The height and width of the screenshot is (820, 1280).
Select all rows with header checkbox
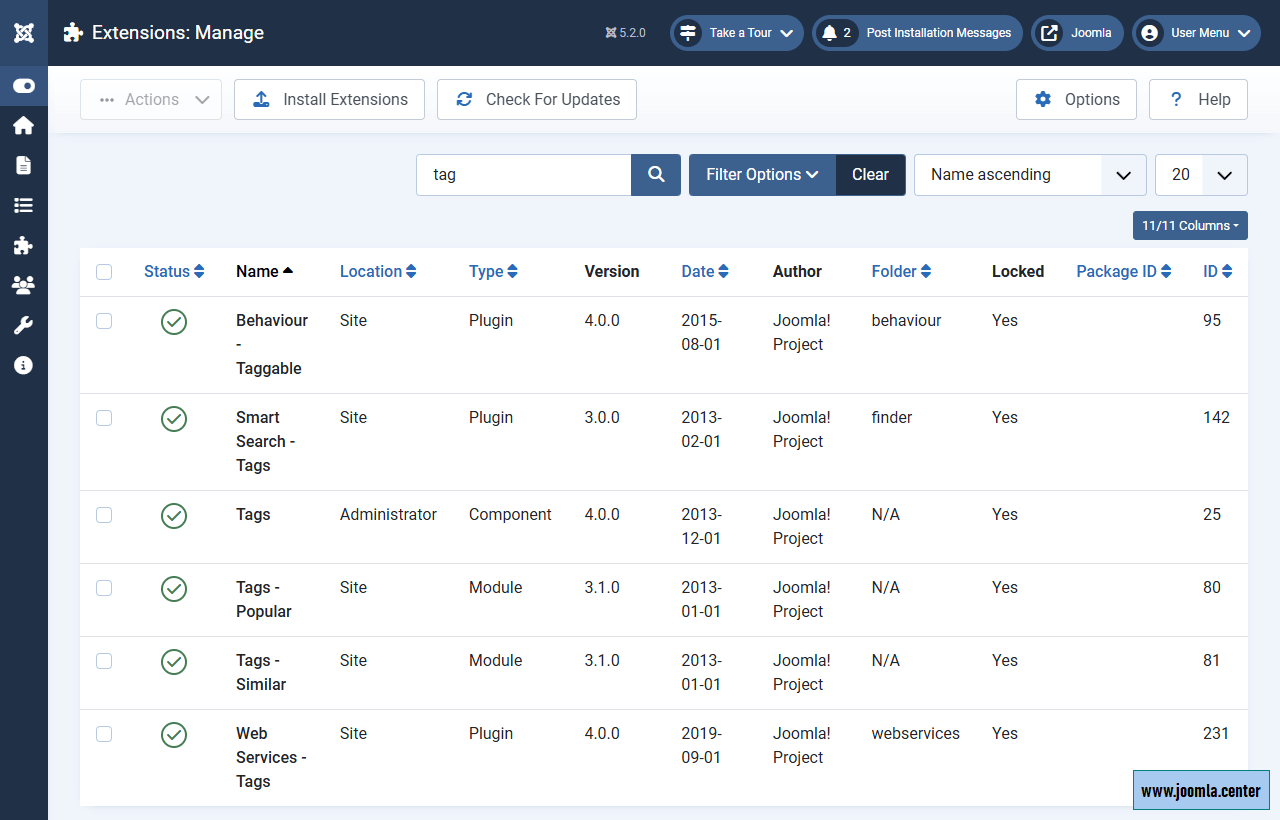pos(104,272)
